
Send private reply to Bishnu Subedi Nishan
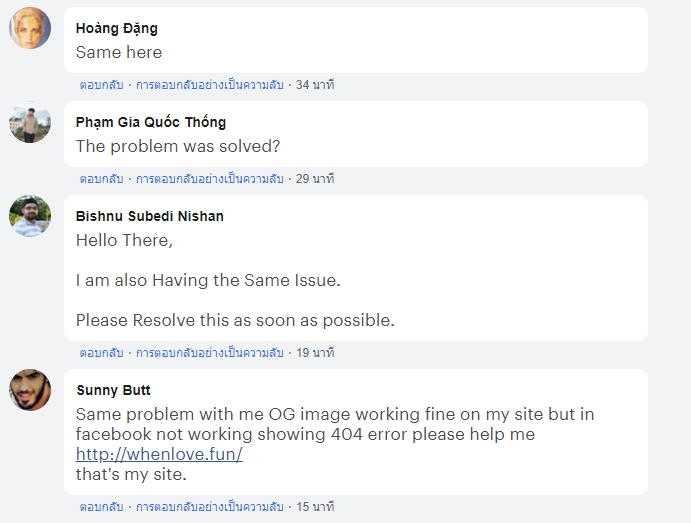(x=209, y=353)
